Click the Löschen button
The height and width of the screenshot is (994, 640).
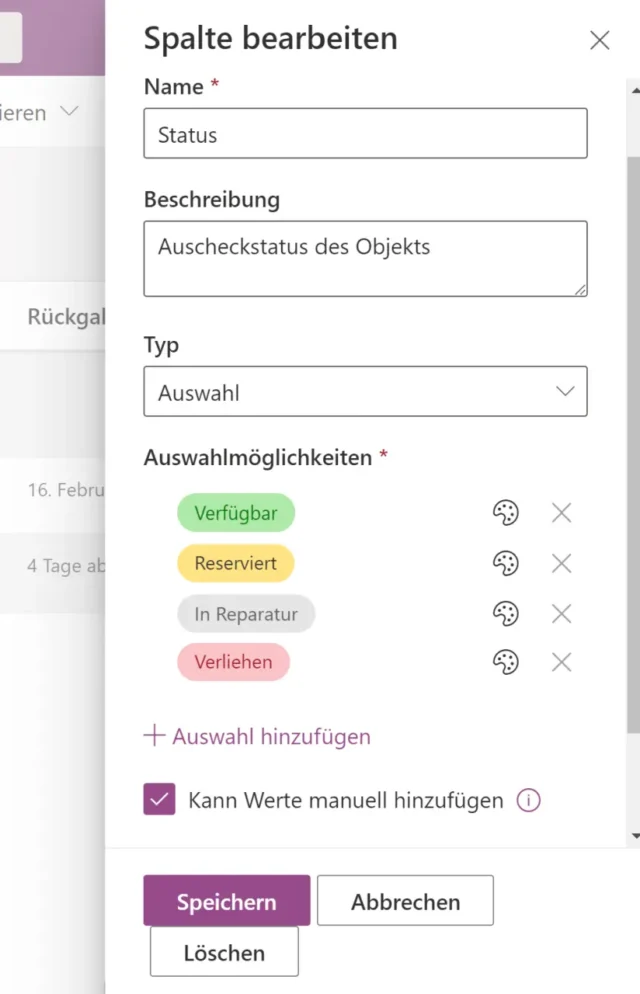224,952
